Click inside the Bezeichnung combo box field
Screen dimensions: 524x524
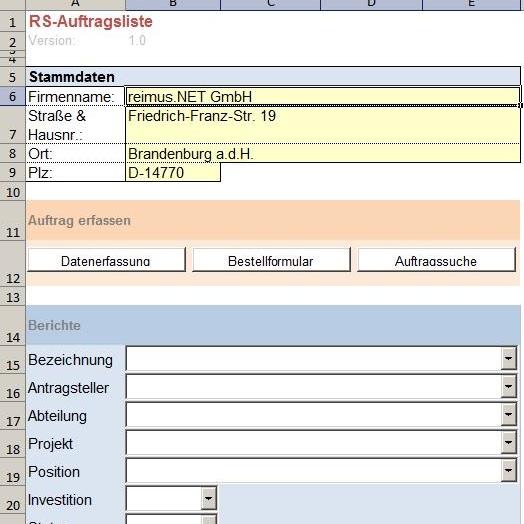tap(313, 359)
